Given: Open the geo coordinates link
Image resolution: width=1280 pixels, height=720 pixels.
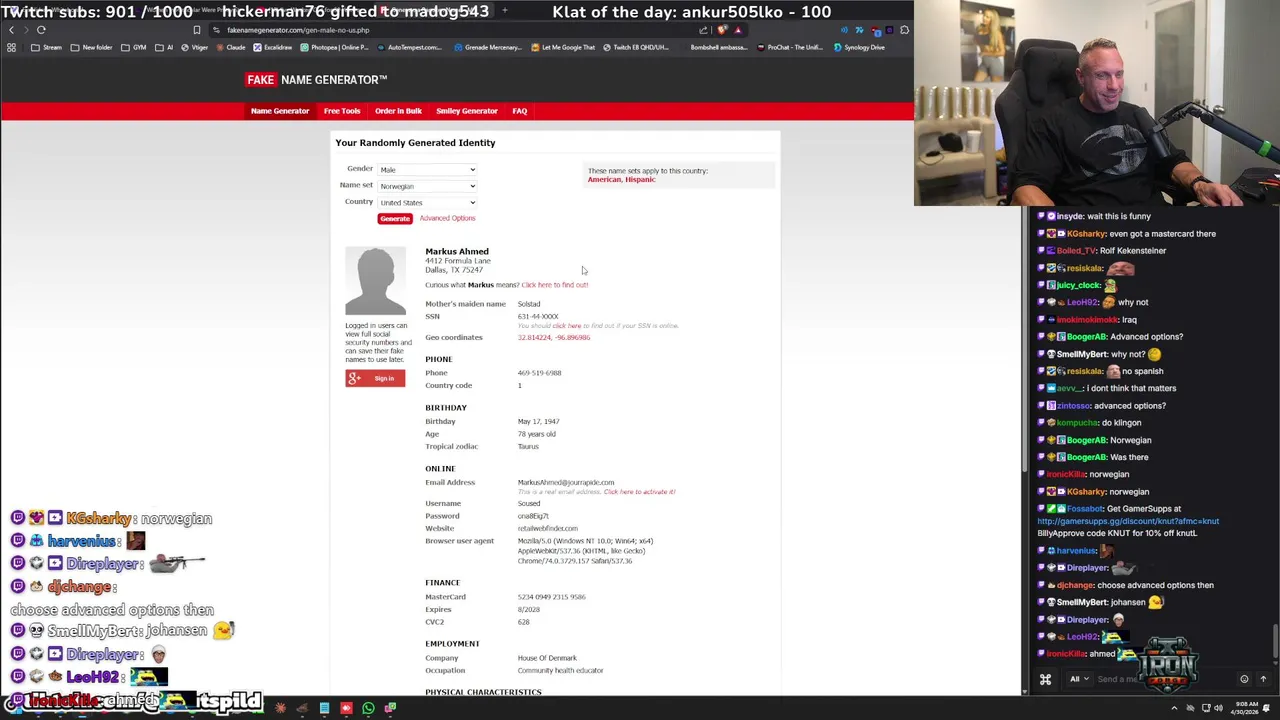Looking at the screenshot, I should 554,338.
